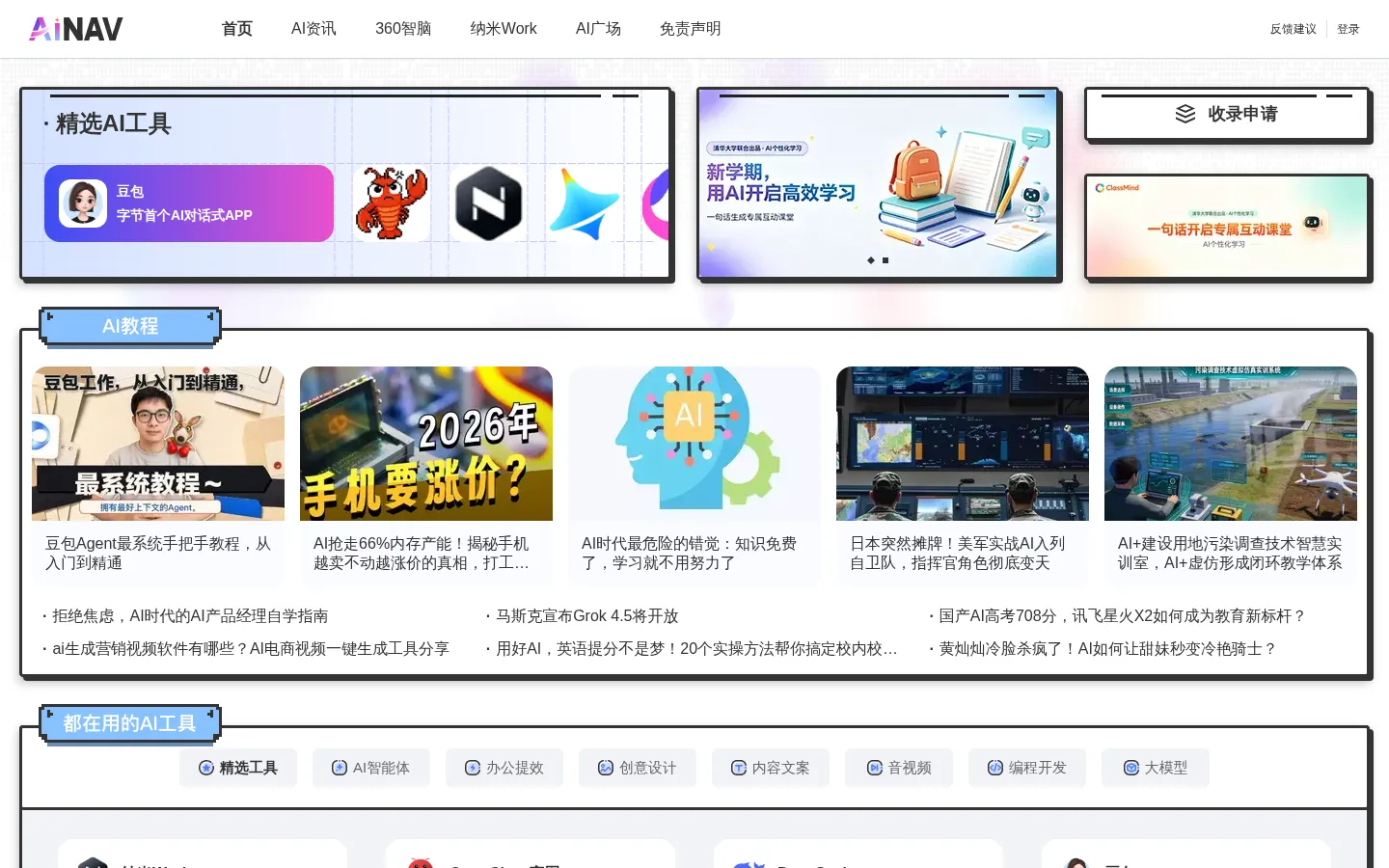
Task: Click the 精选AI工具 heading
Action: pos(113,123)
